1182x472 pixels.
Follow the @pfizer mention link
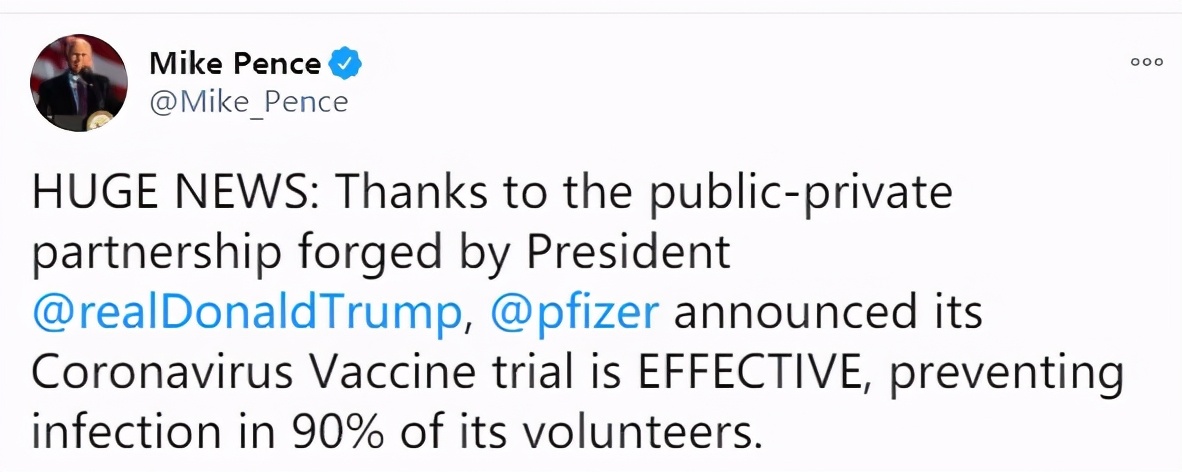575,312
